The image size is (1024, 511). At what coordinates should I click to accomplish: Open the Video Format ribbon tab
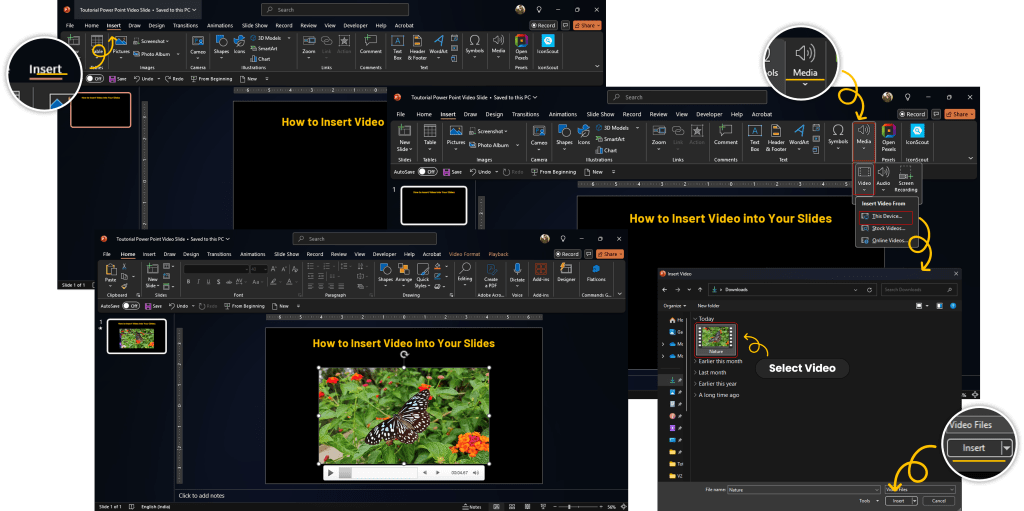coord(464,254)
